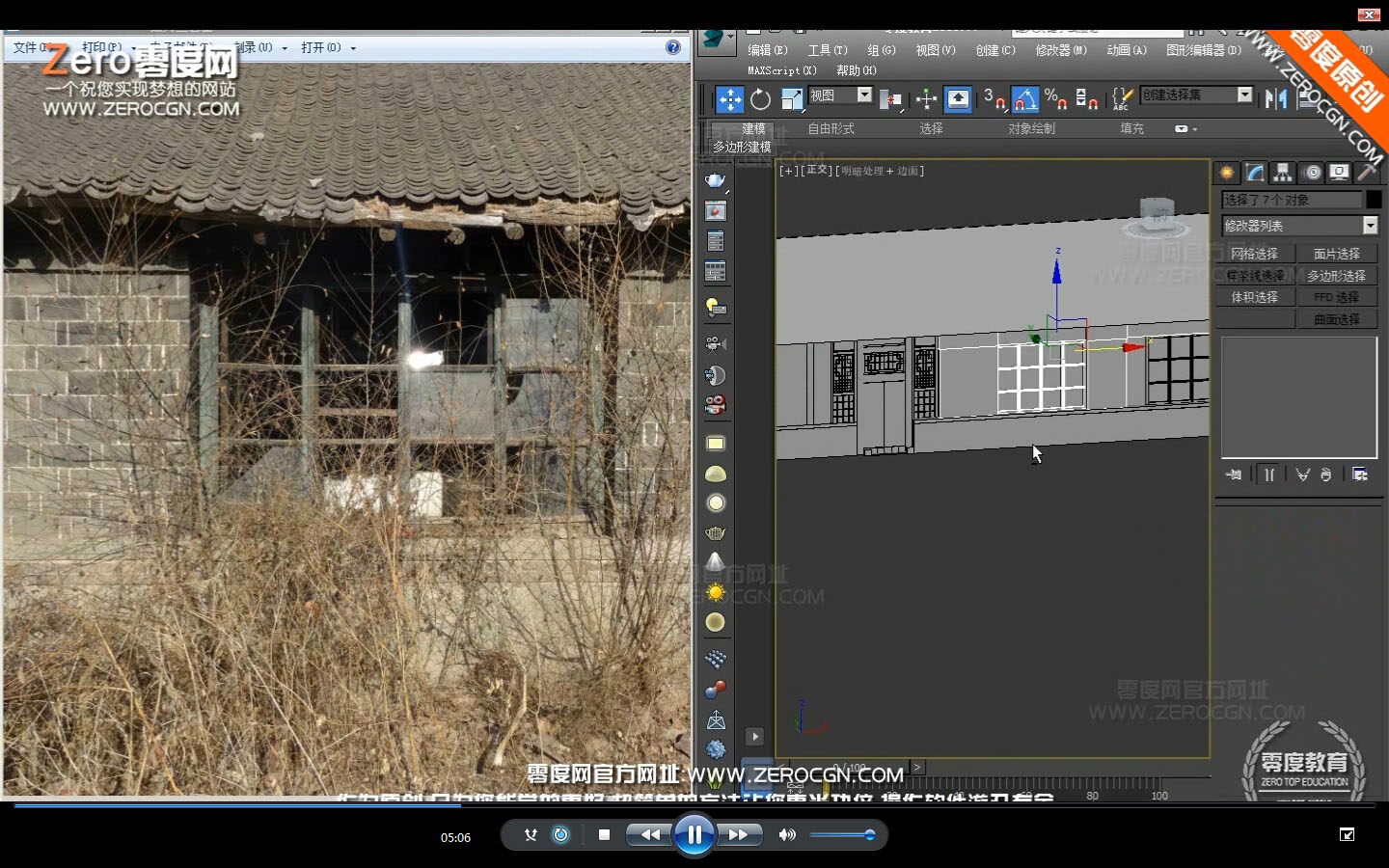Open the Modify command panel tab
The image size is (1389, 868).
click(1255, 173)
